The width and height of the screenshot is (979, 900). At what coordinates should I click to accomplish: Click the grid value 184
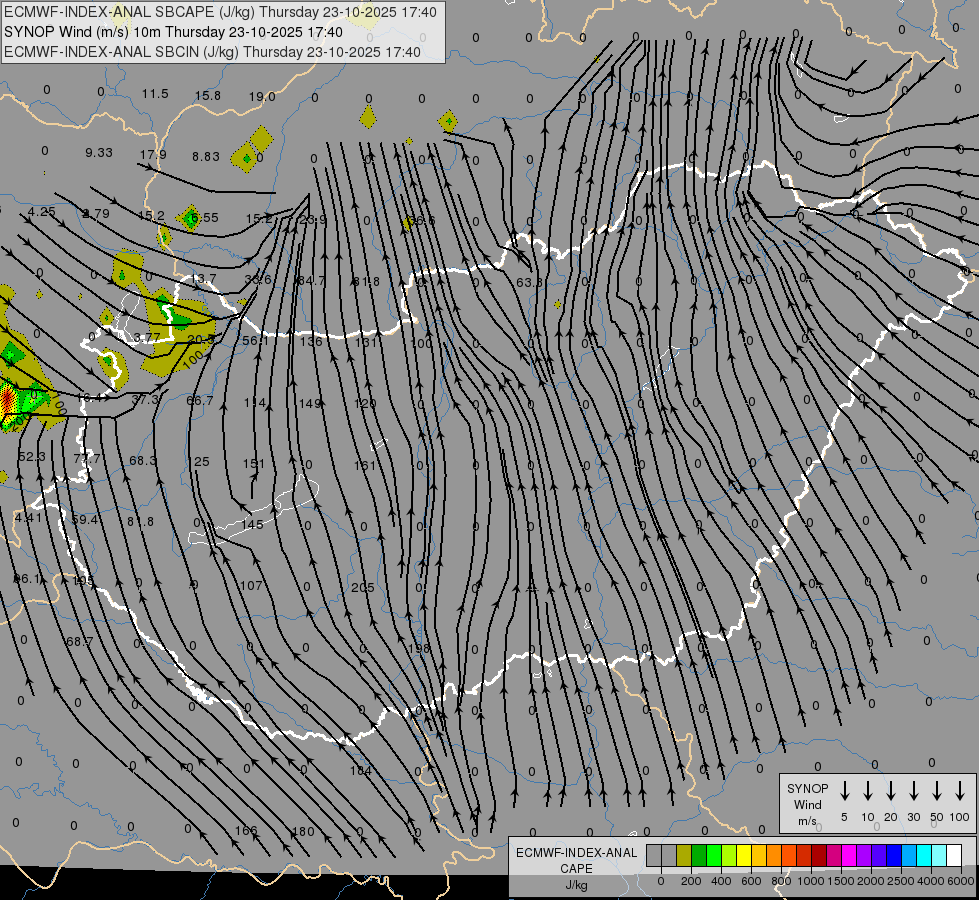[361, 771]
